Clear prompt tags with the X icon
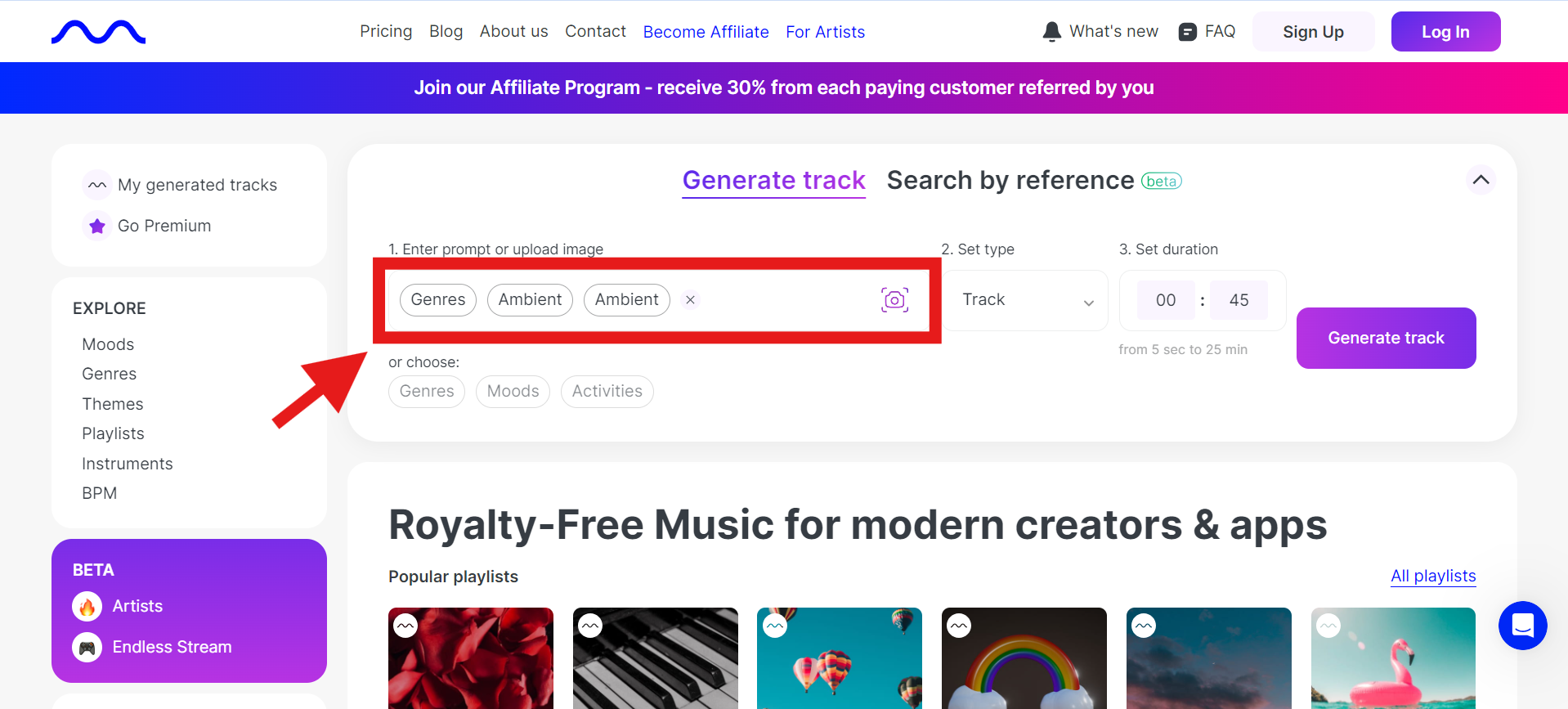 [x=691, y=300]
